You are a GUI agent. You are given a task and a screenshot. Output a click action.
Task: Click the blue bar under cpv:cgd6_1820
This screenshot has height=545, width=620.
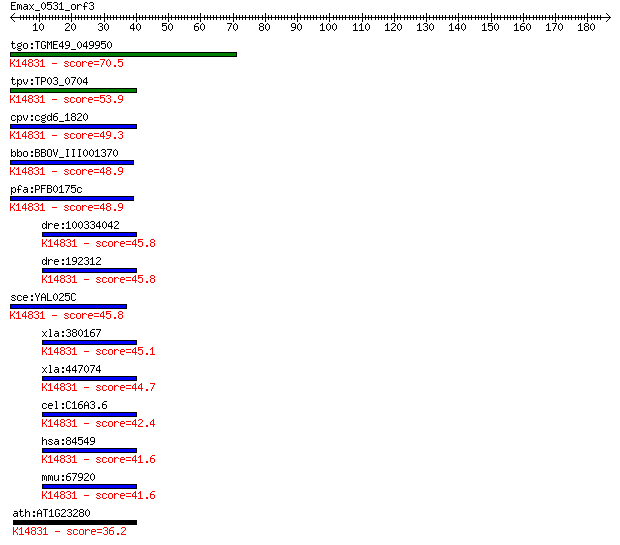[74, 127]
